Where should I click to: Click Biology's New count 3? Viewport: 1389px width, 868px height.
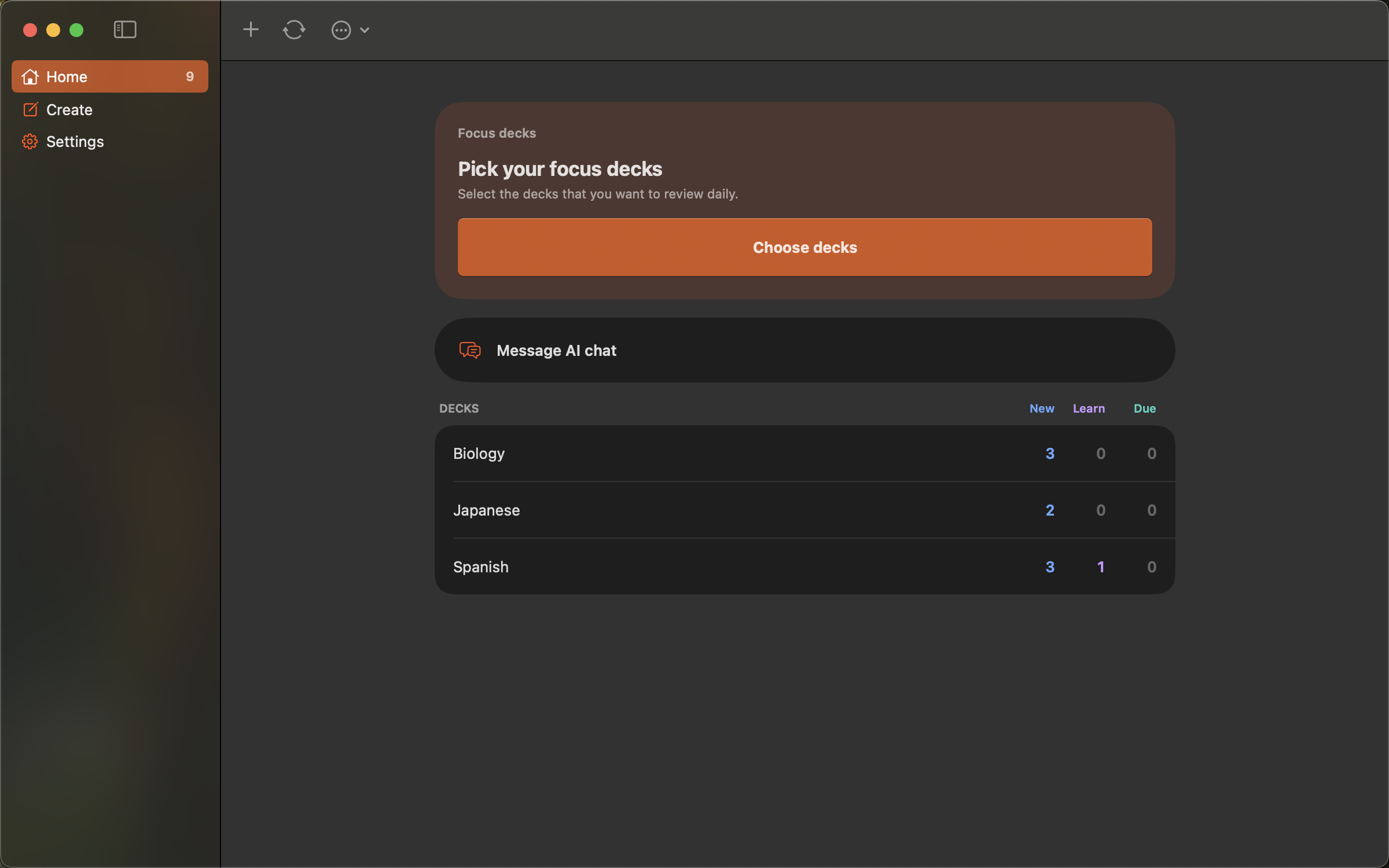pyautogui.click(x=1050, y=453)
